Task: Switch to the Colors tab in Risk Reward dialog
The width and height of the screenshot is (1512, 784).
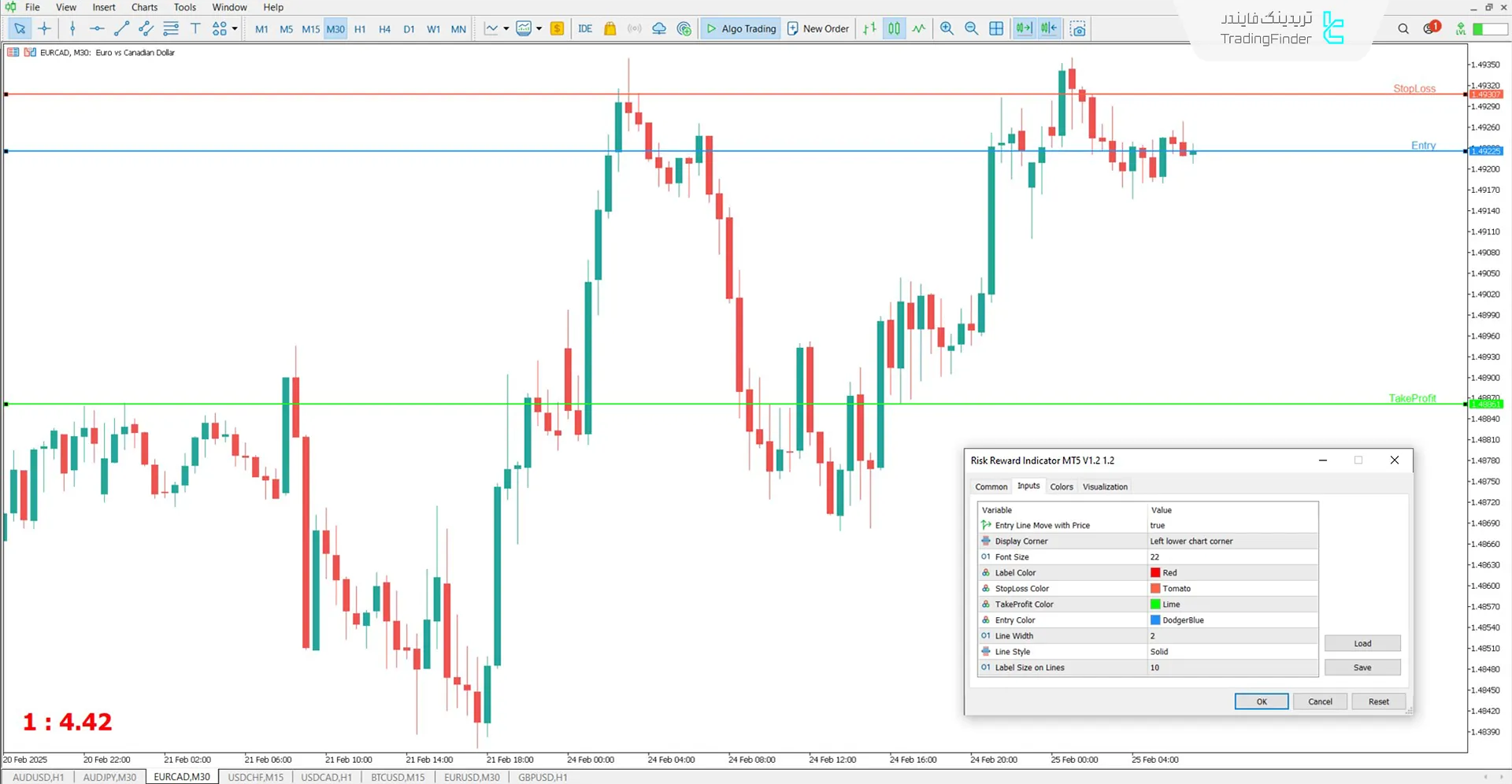Action: (1061, 486)
